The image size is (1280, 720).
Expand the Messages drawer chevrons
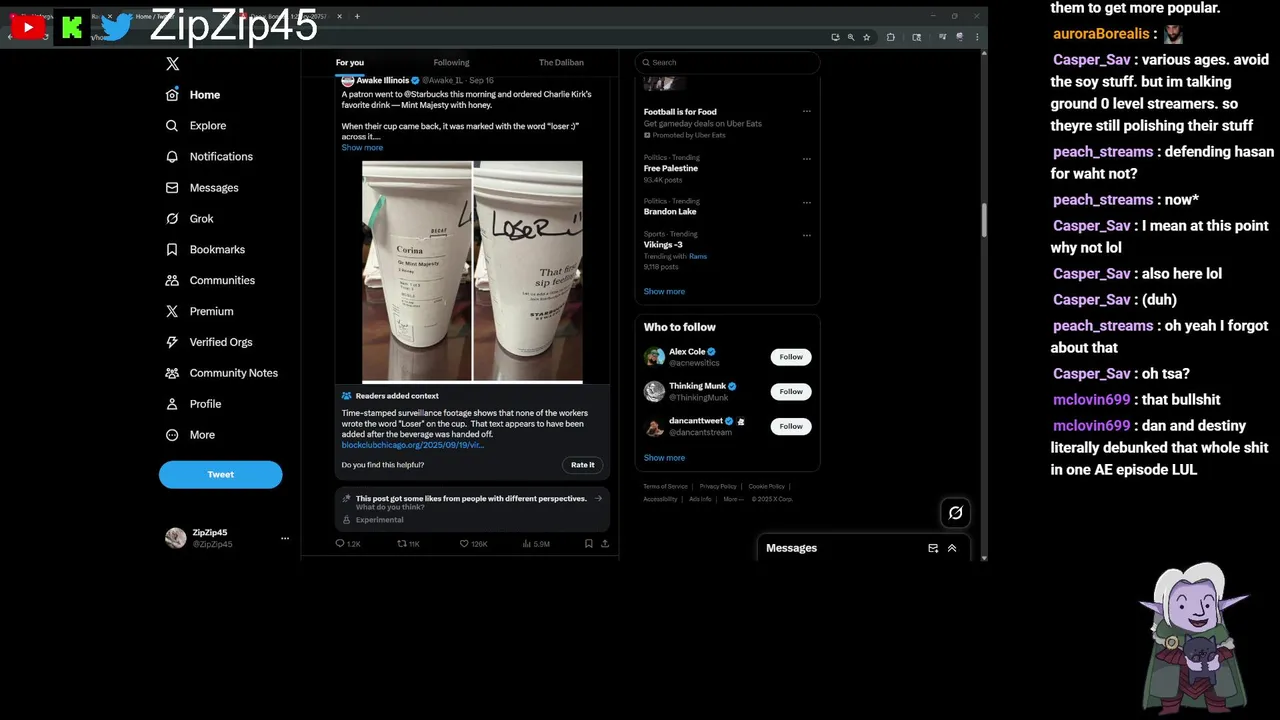[952, 548]
